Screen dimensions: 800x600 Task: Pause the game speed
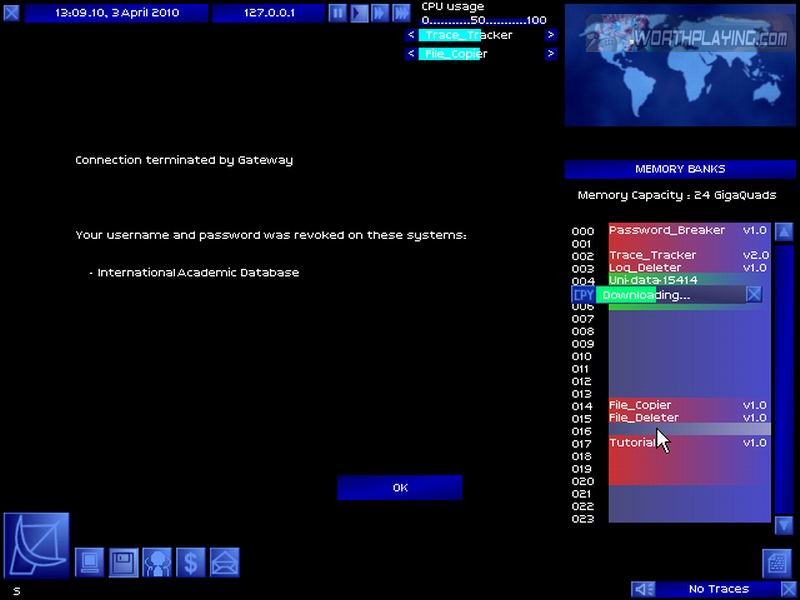[338, 13]
